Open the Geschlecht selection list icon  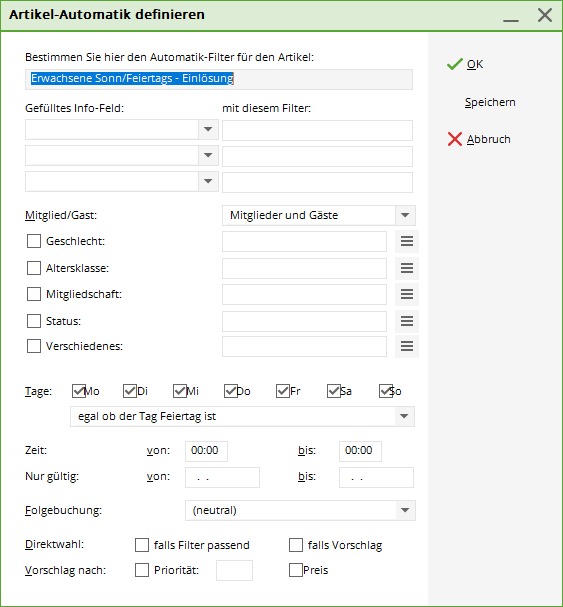coord(407,241)
